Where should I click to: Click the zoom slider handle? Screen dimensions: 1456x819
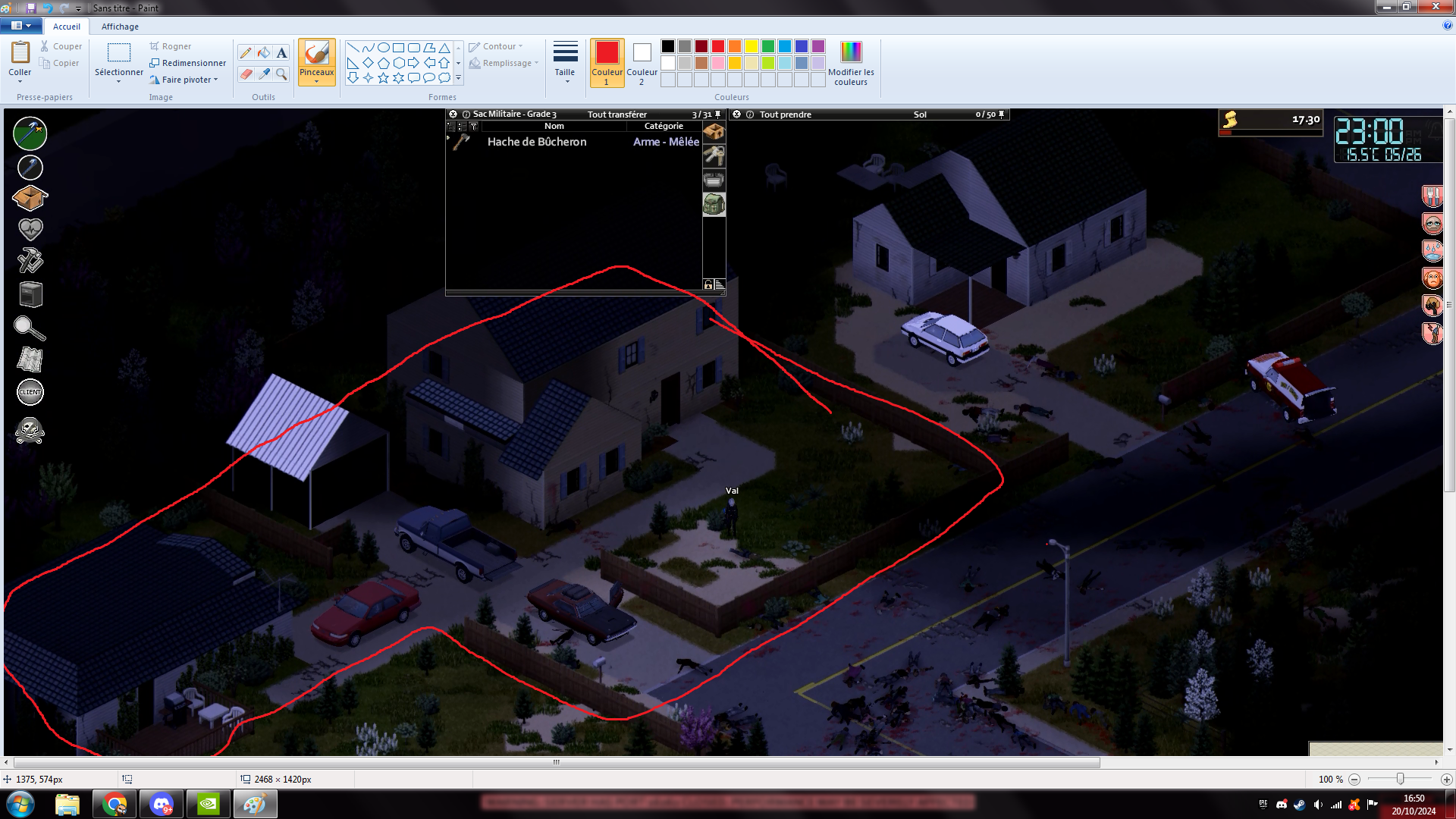[1401, 779]
